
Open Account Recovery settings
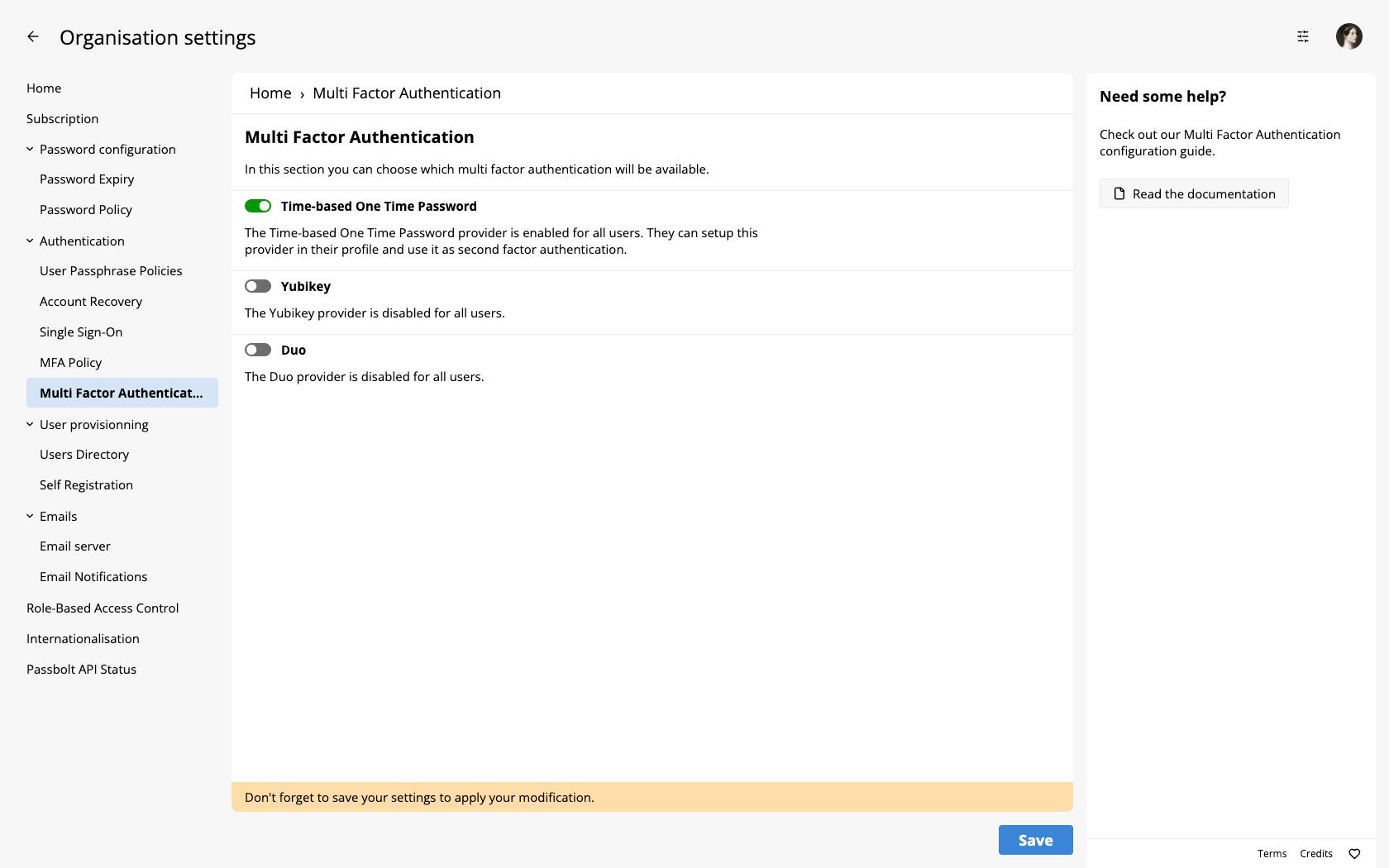coord(91,302)
